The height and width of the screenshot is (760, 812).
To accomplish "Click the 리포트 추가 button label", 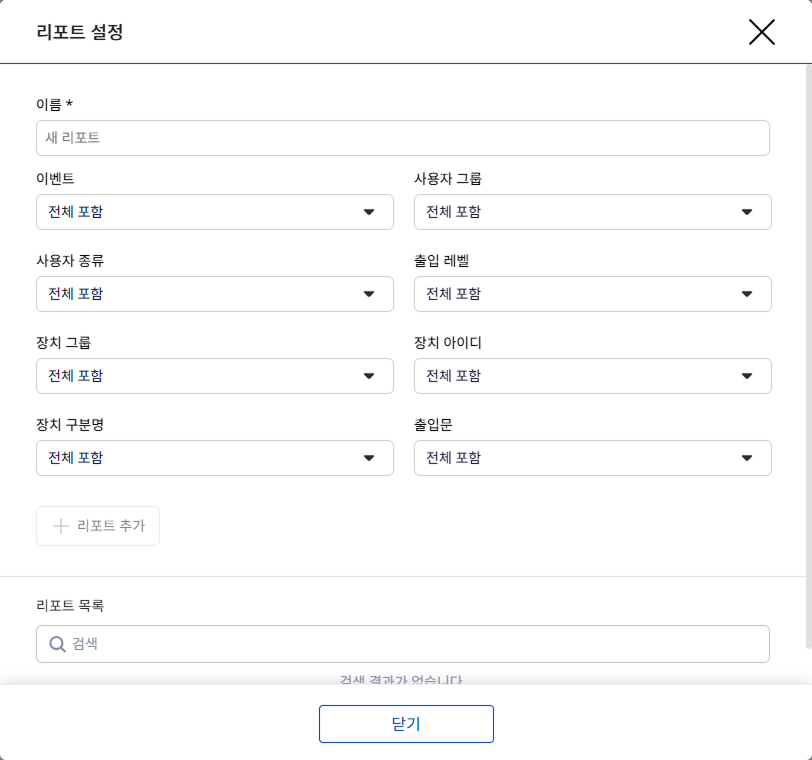I will tap(111, 526).
